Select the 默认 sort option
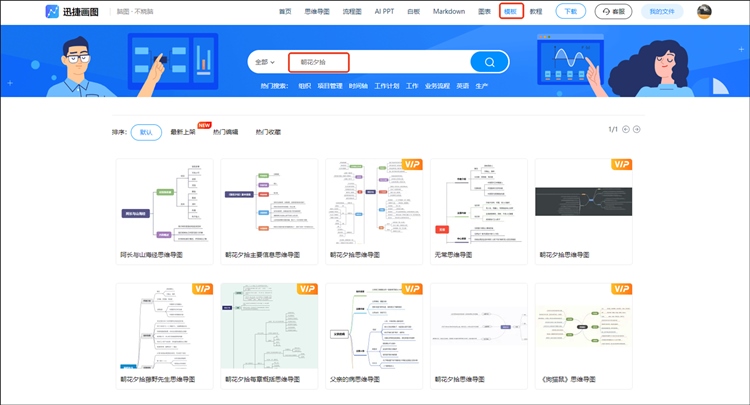 (146, 132)
